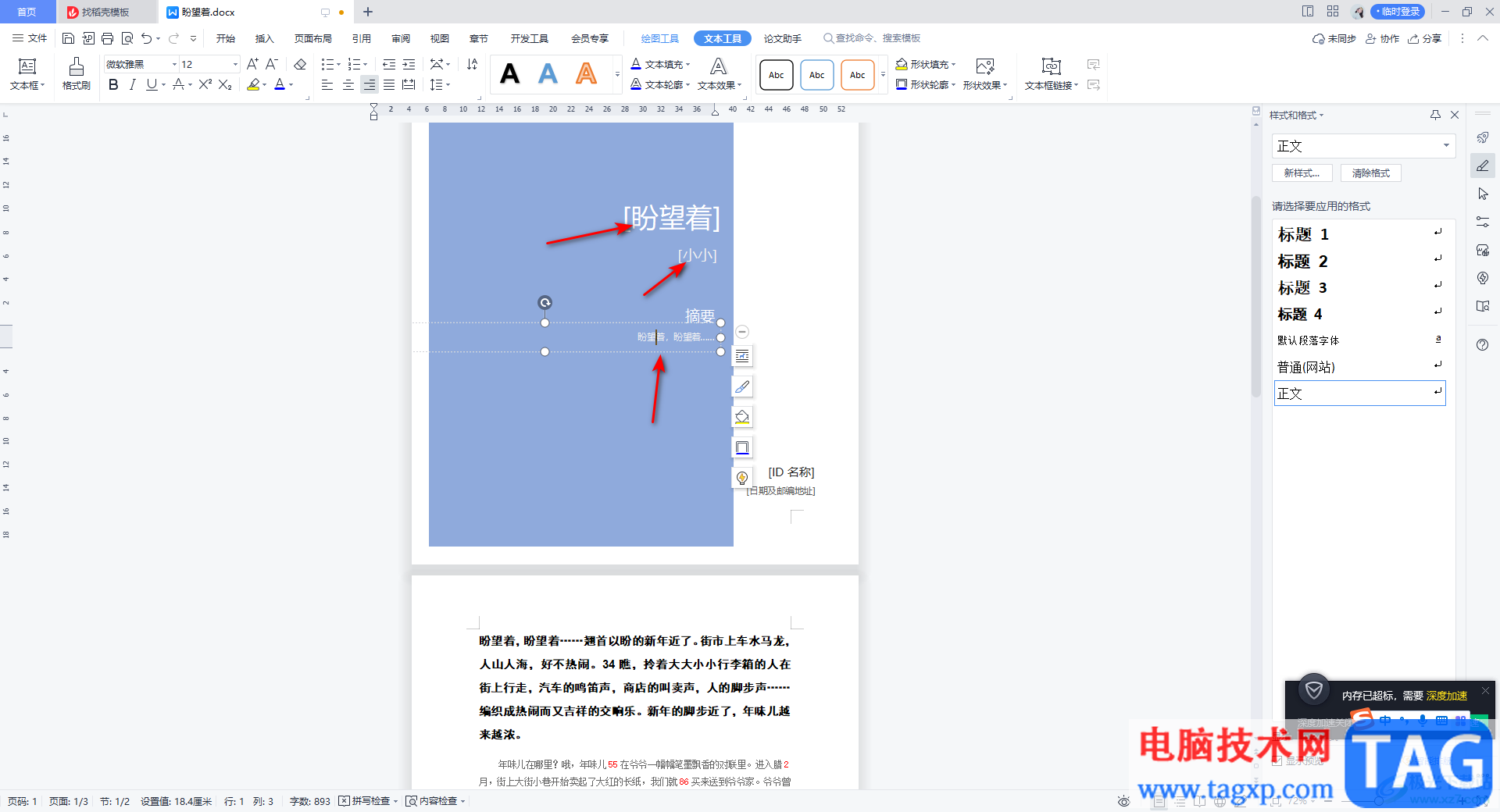The image size is (1500, 812).
Task: Expand the 文本填充 text fill dropdown
Action: tap(688, 65)
